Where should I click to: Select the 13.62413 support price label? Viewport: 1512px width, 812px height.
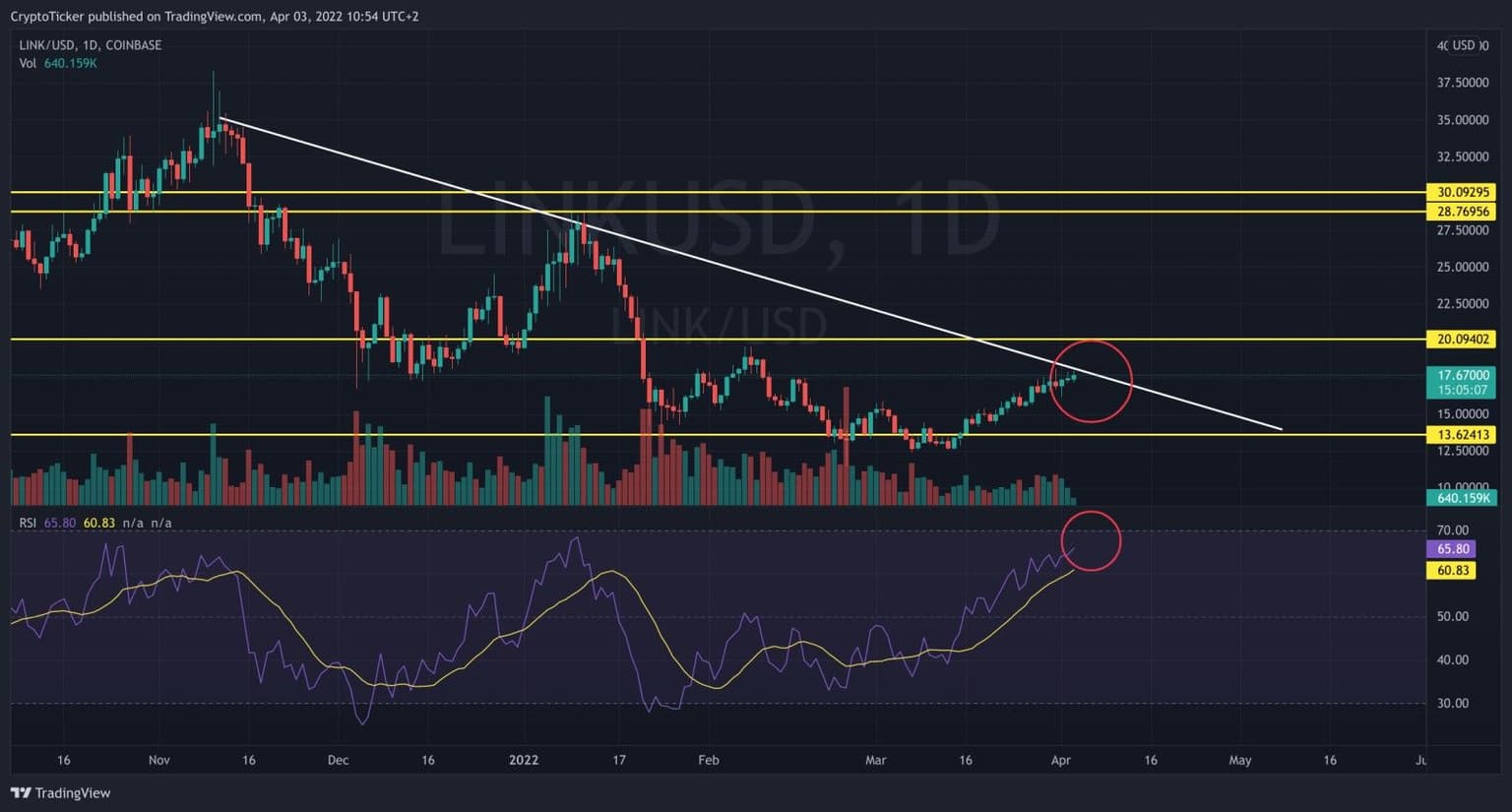[1463, 434]
